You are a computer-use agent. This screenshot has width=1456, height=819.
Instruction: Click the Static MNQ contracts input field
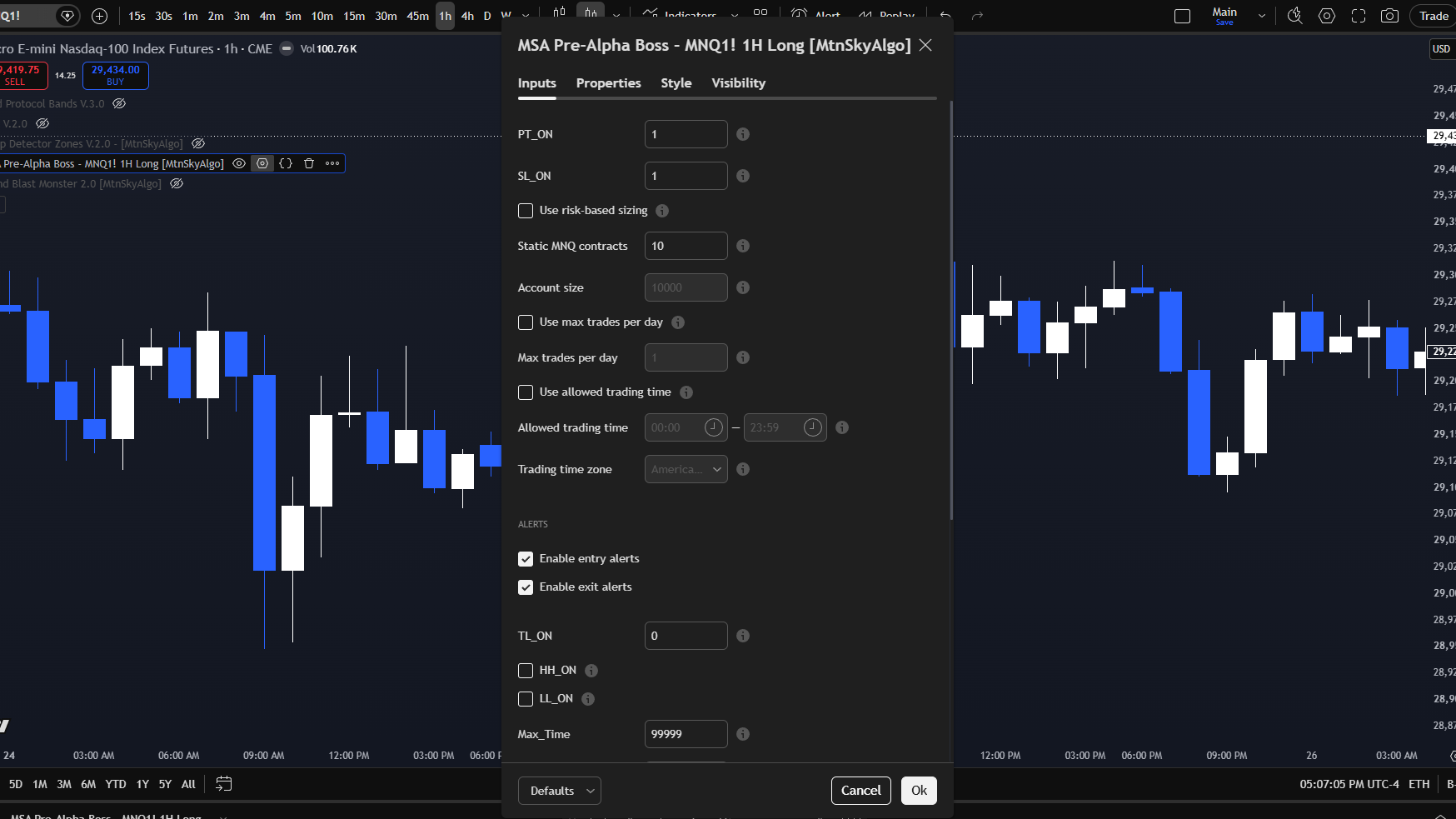686,246
